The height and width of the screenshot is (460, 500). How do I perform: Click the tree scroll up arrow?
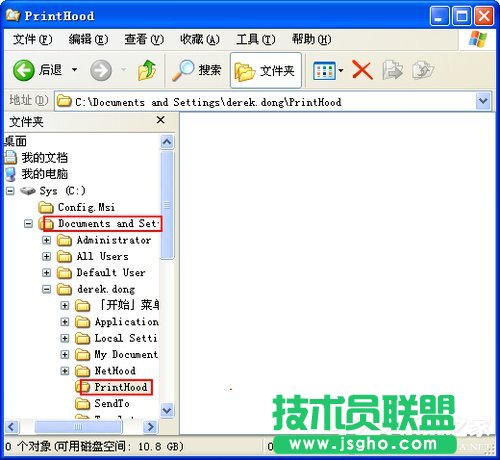[167, 142]
